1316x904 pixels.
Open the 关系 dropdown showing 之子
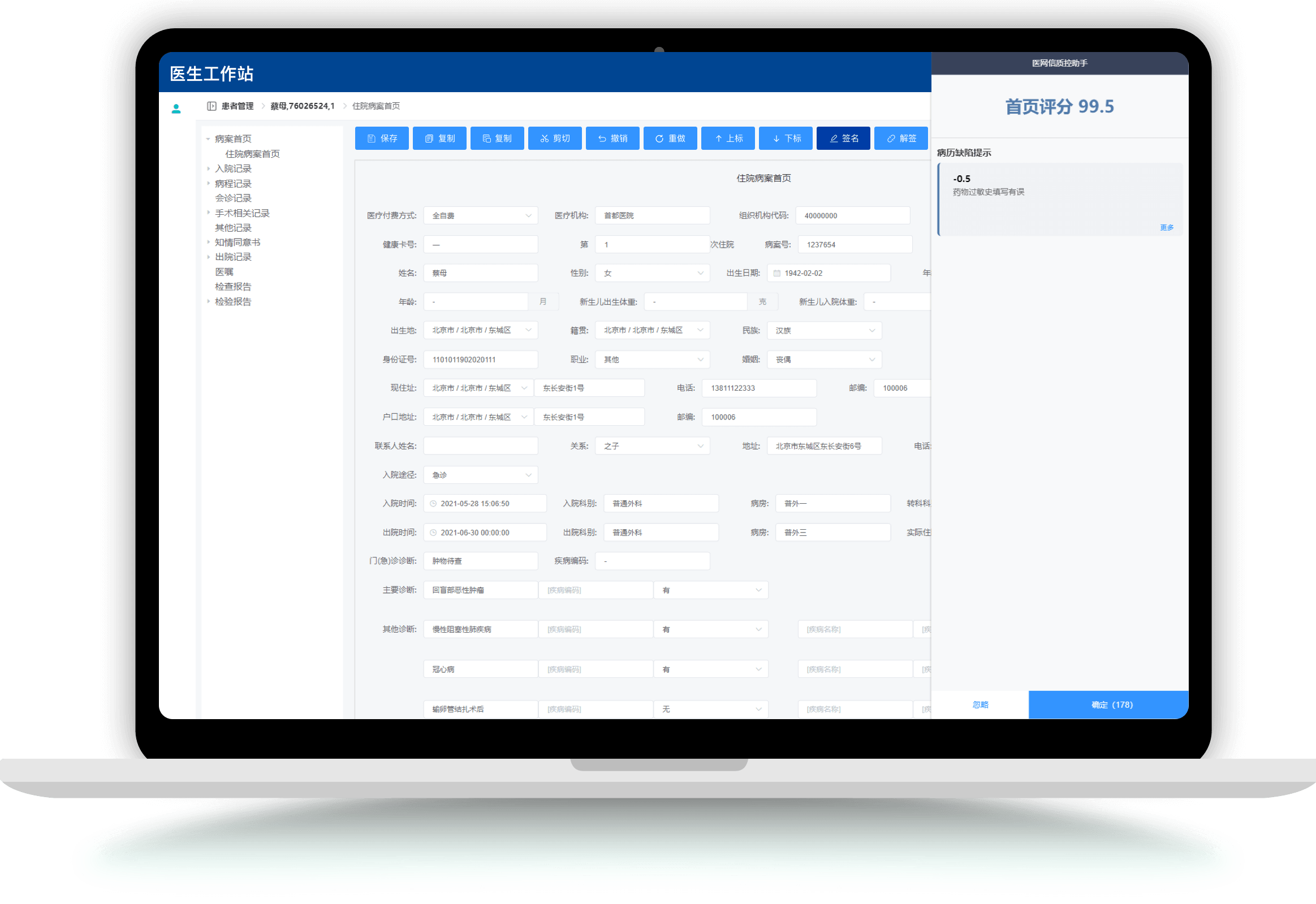tap(652, 446)
